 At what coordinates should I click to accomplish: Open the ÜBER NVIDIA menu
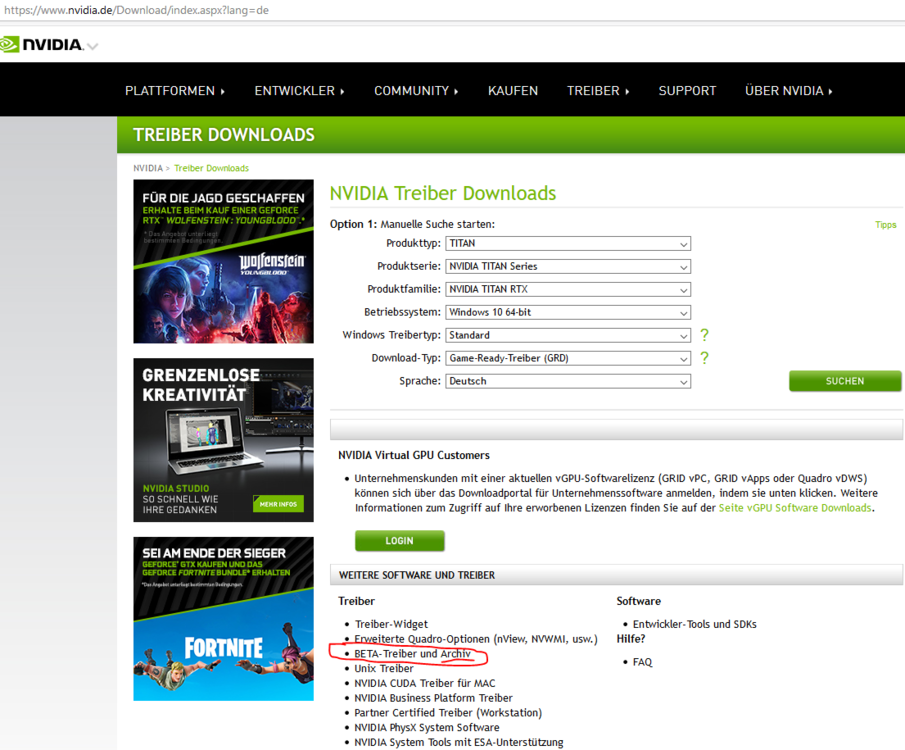(788, 91)
